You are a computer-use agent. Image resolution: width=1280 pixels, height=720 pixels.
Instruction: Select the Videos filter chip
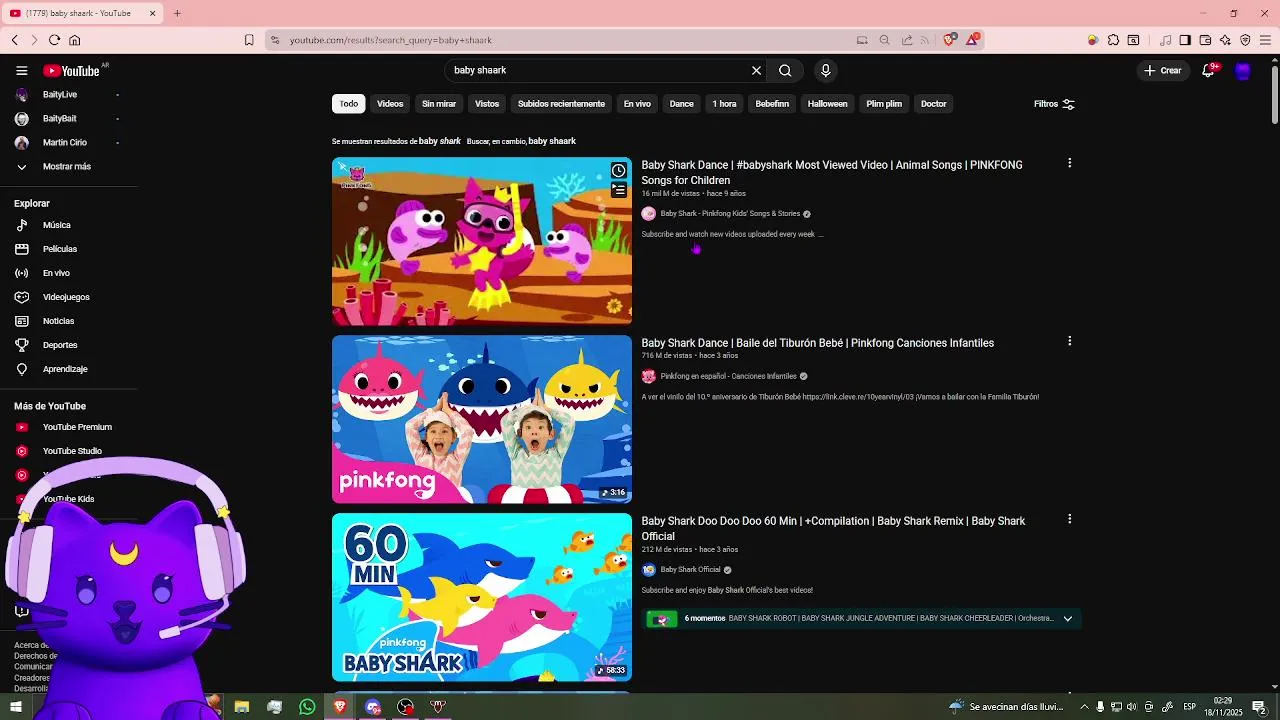pyautogui.click(x=390, y=104)
